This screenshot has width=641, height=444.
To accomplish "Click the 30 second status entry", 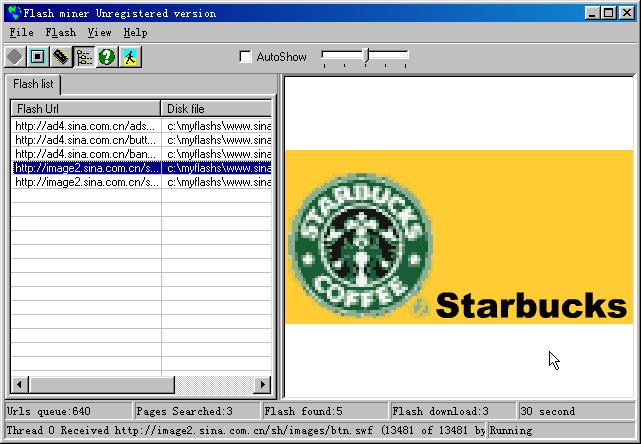I will (x=576, y=411).
